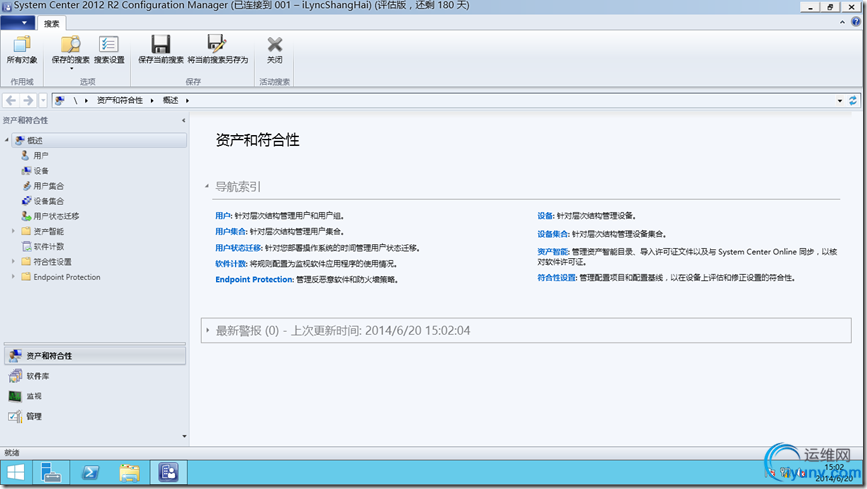
Task: Refresh view using address bar refresh icon
Action: pos(853,101)
